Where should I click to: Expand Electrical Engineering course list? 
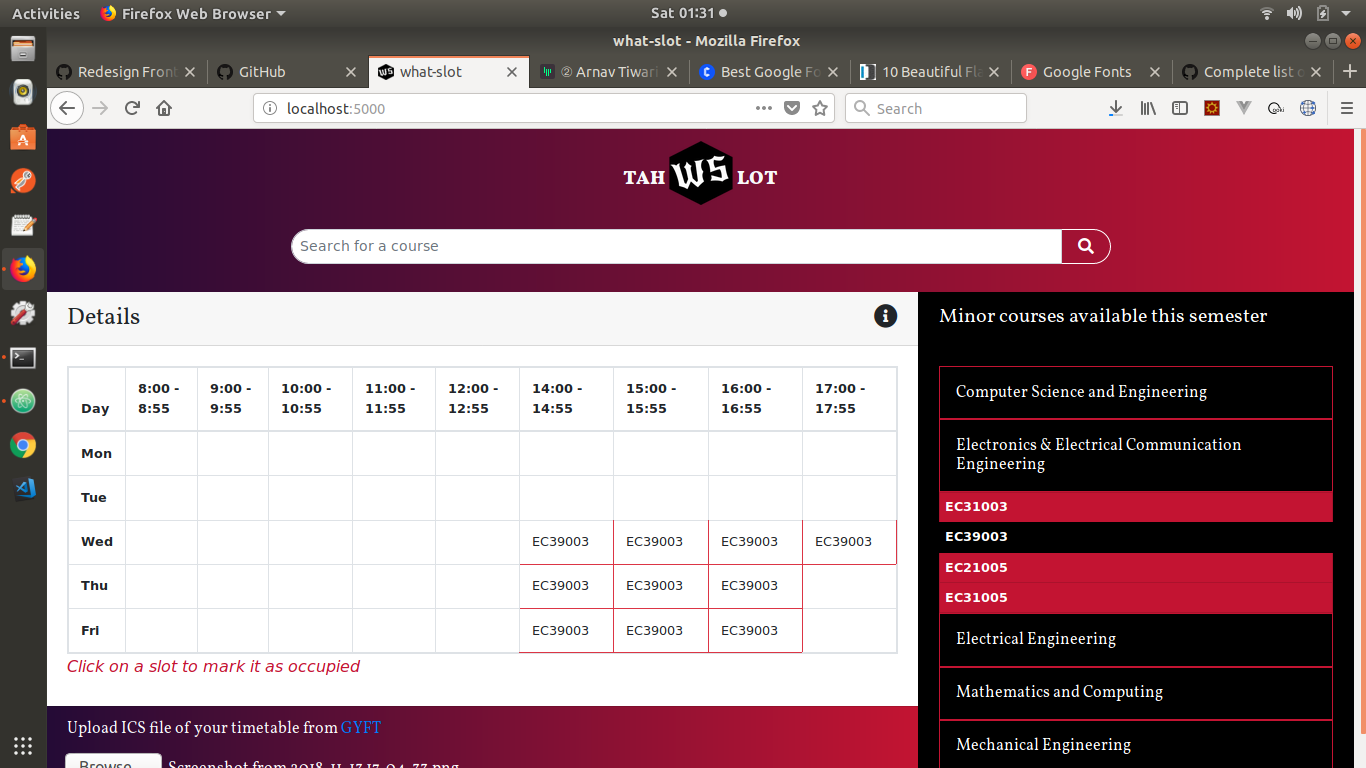click(x=1136, y=639)
